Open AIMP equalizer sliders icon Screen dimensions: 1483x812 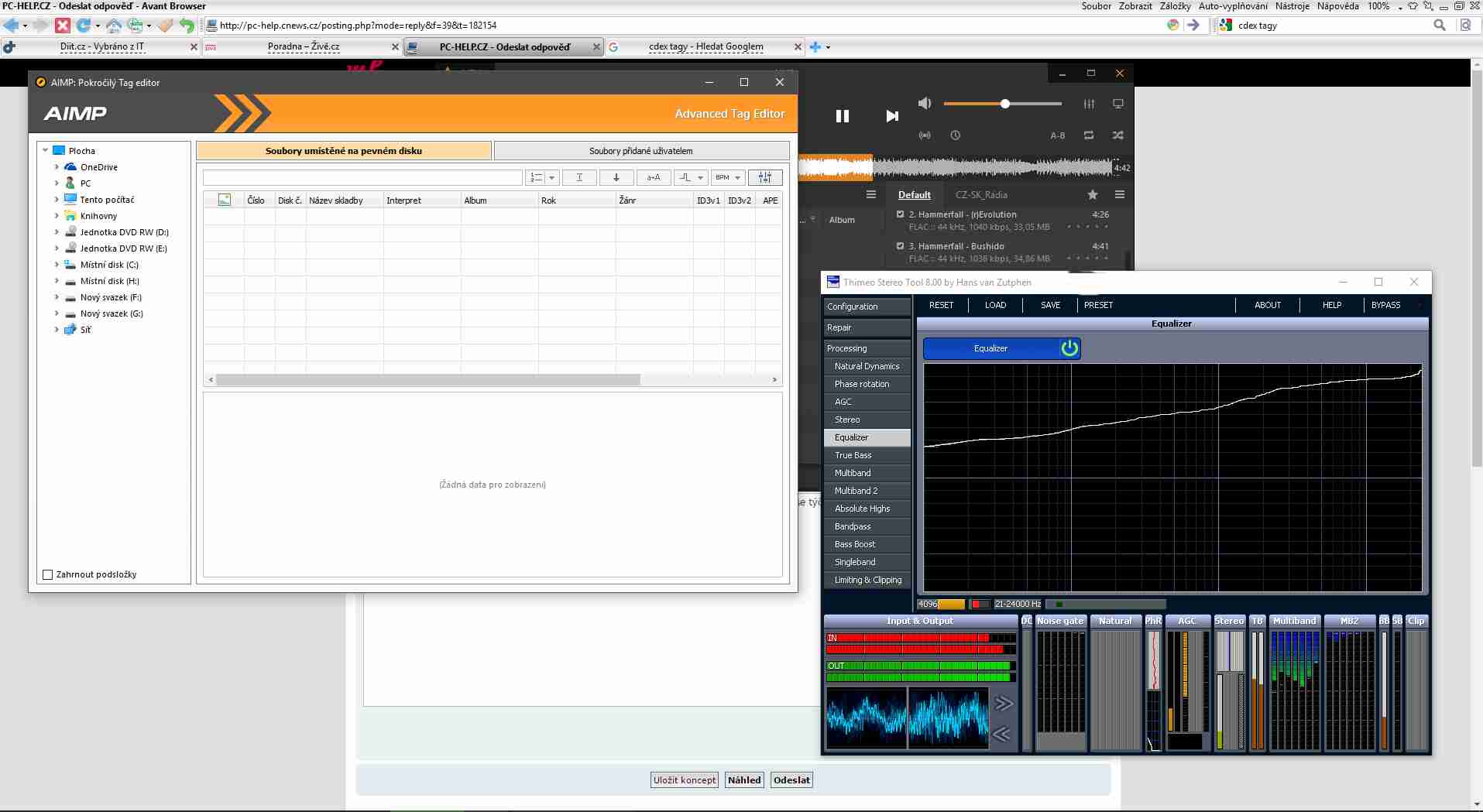(x=1089, y=104)
